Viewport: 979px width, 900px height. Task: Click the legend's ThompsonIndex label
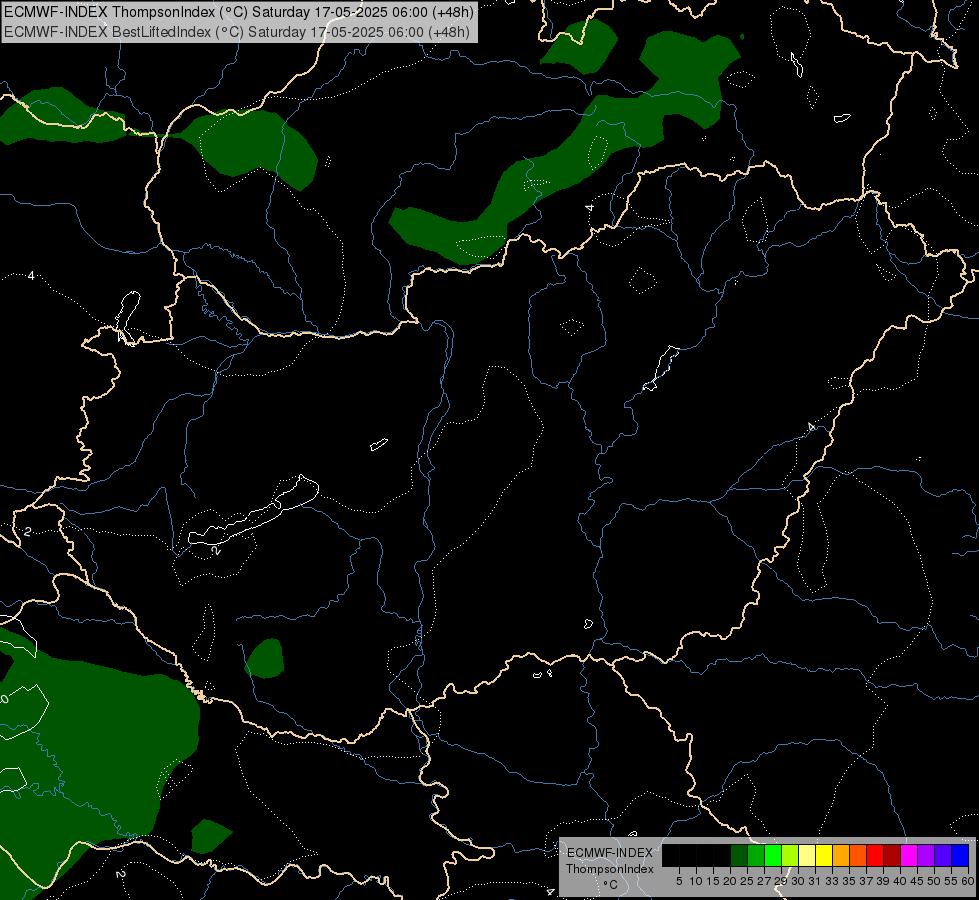point(609,869)
